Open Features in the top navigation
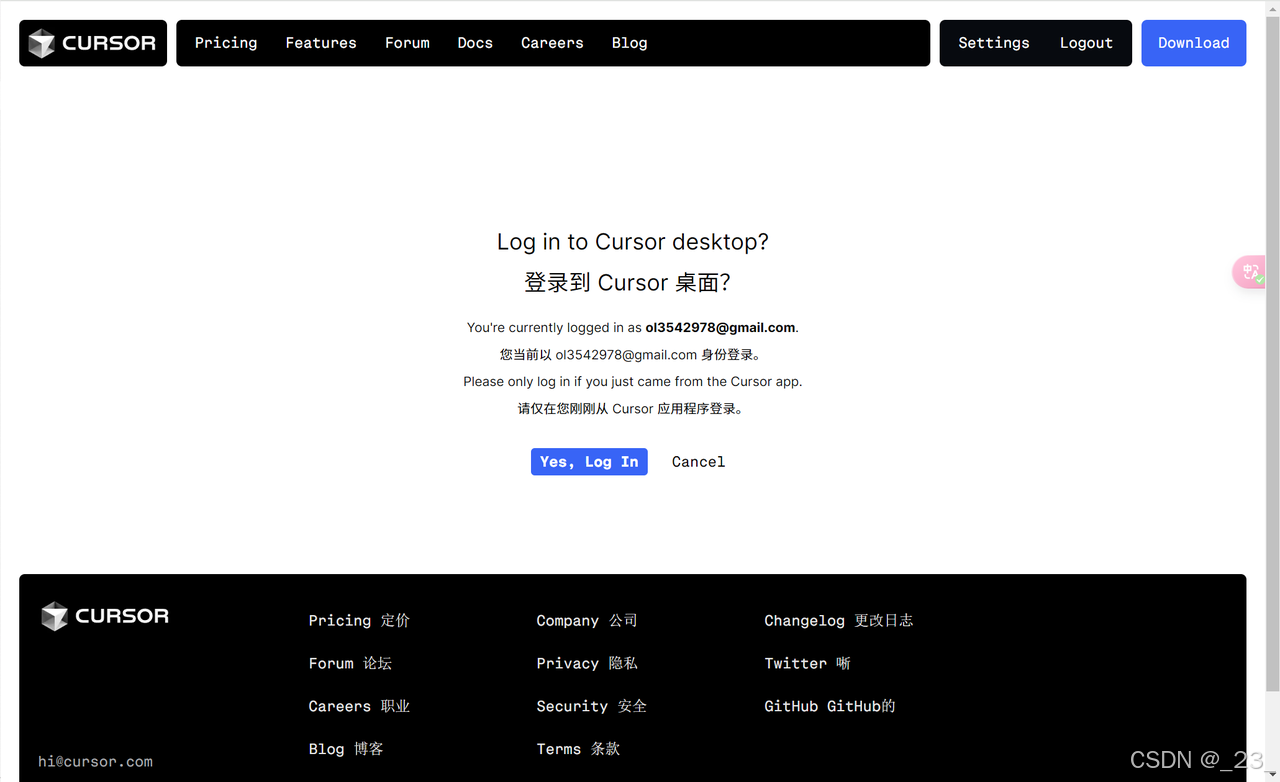This screenshot has width=1280, height=782. click(x=321, y=43)
